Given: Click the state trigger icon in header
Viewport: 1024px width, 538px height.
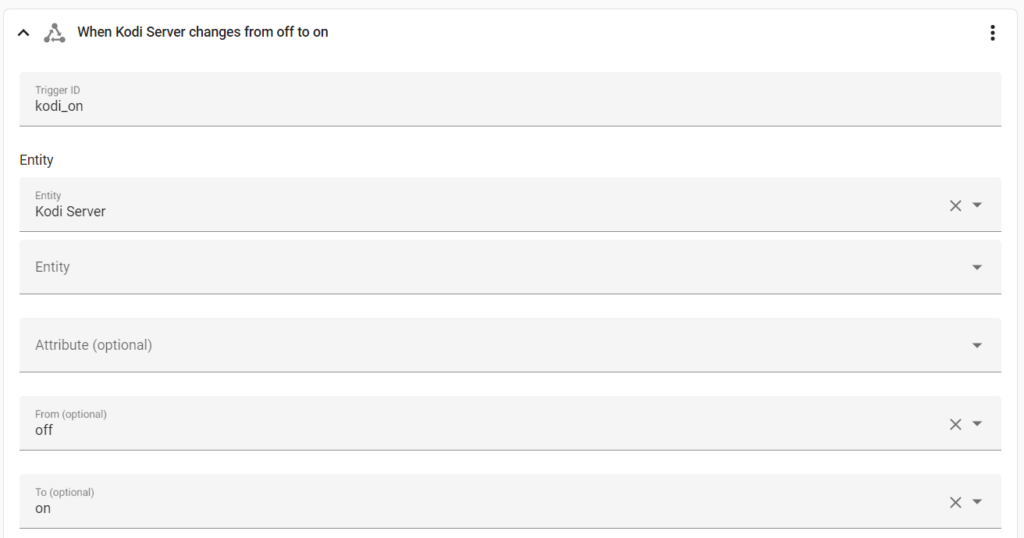Looking at the screenshot, I should 54,33.
